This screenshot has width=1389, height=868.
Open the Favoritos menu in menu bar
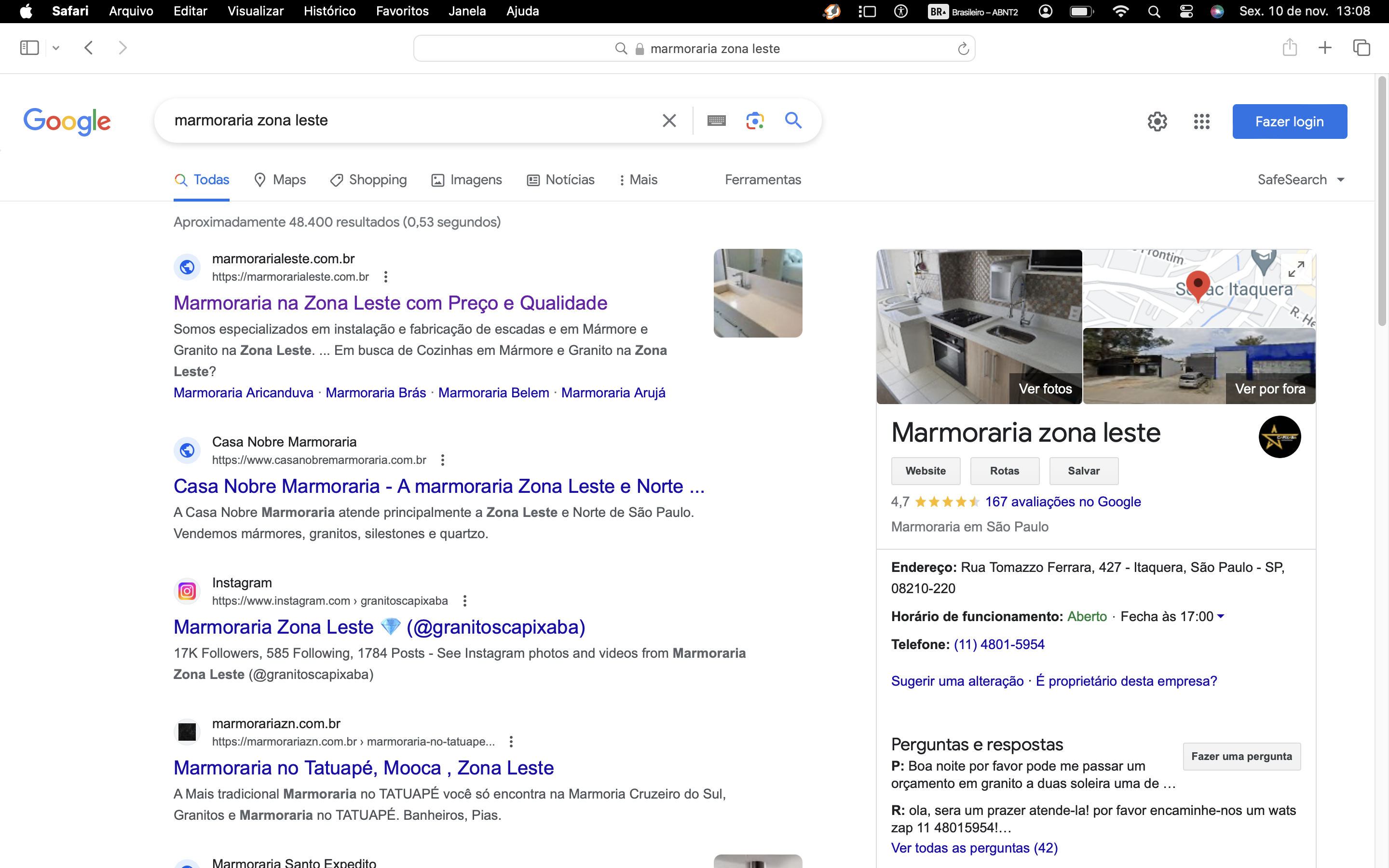click(x=402, y=11)
